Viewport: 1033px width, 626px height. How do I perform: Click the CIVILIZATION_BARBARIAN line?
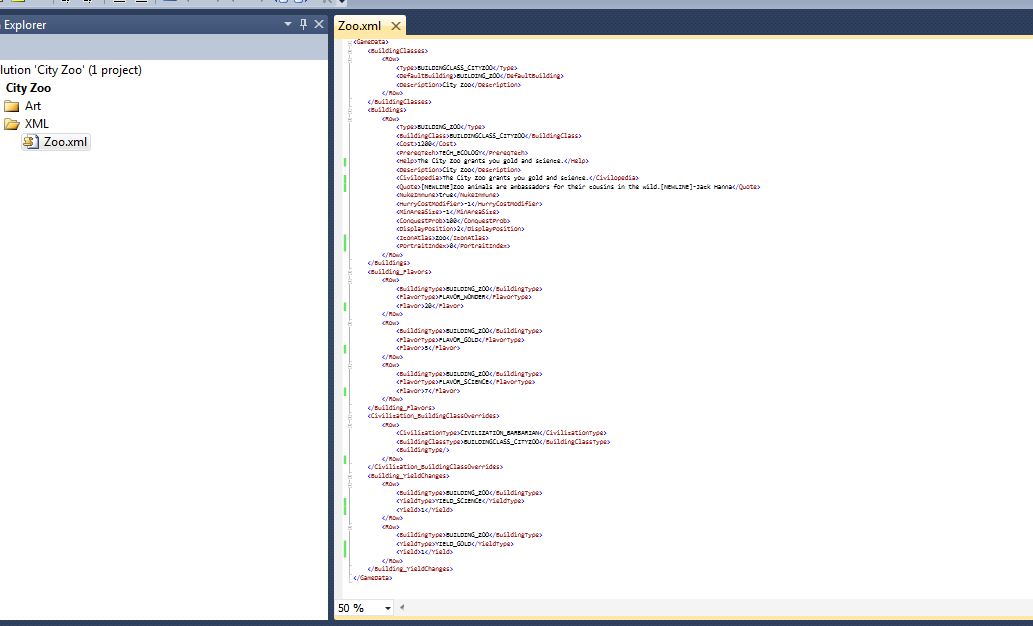(501, 433)
